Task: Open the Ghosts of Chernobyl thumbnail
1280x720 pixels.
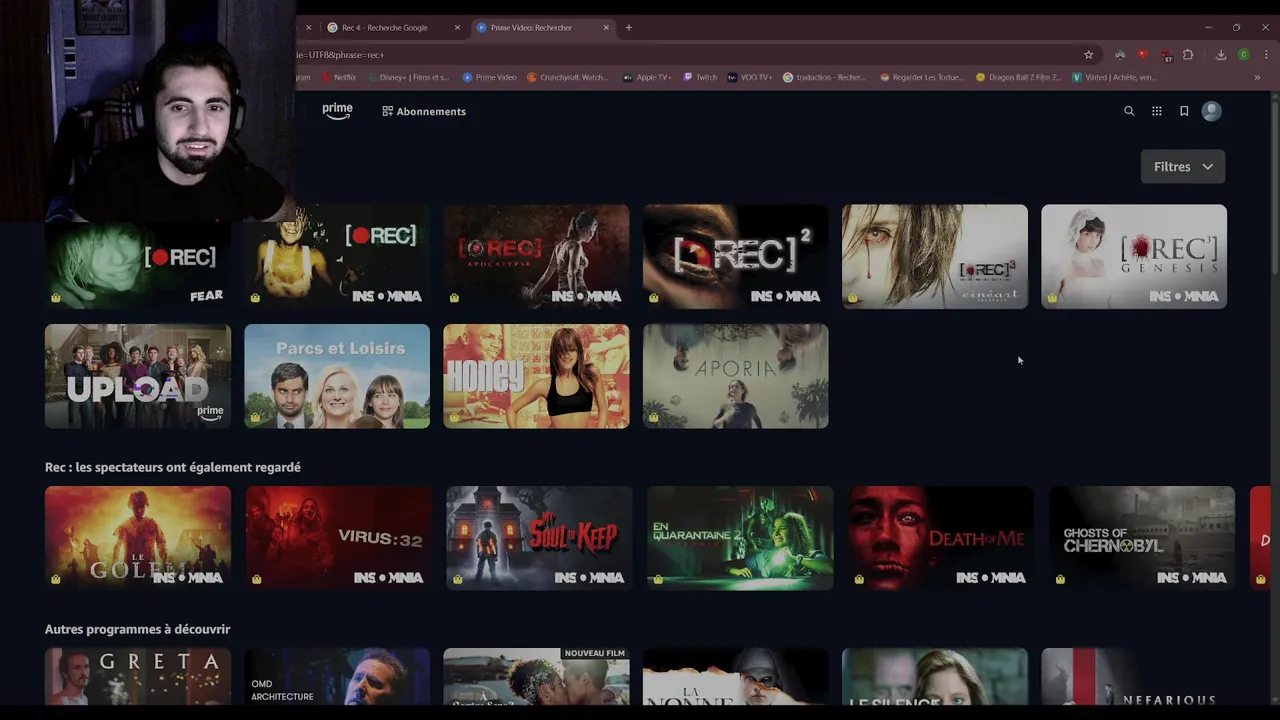Action: point(1142,538)
